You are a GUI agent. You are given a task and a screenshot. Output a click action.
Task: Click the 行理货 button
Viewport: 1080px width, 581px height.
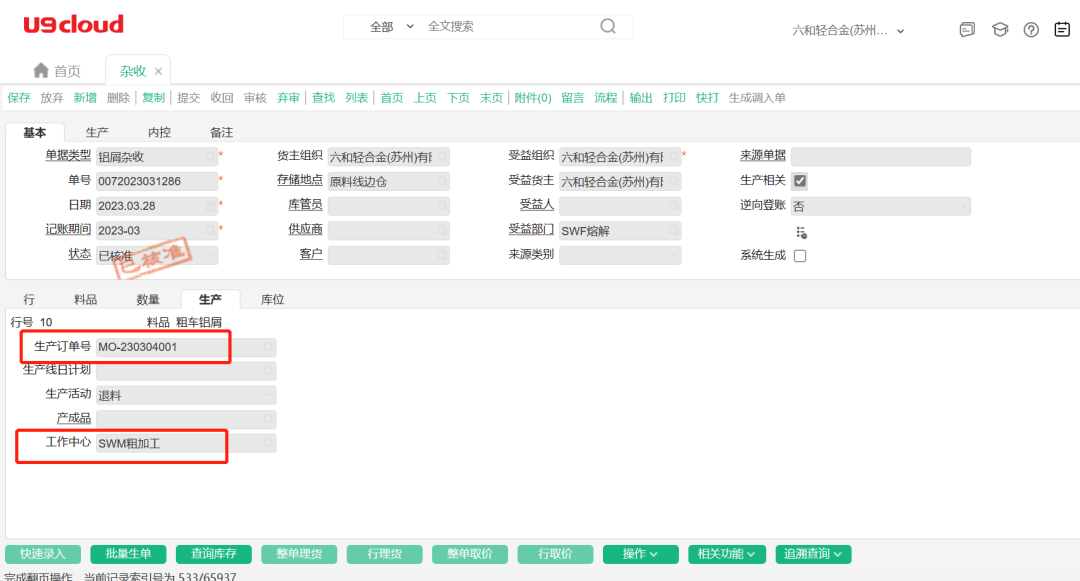pos(384,554)
